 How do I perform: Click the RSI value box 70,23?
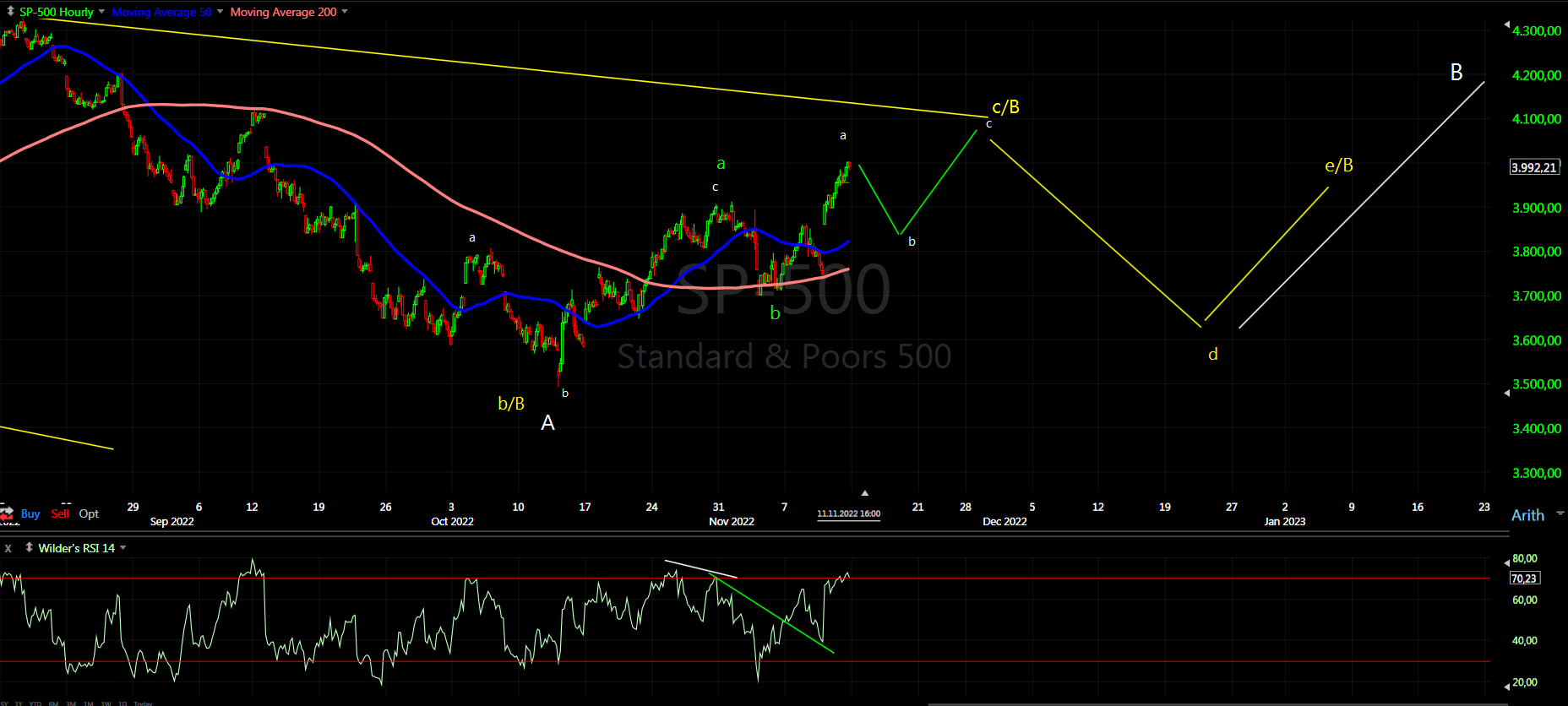click(x=1524, y=578)
